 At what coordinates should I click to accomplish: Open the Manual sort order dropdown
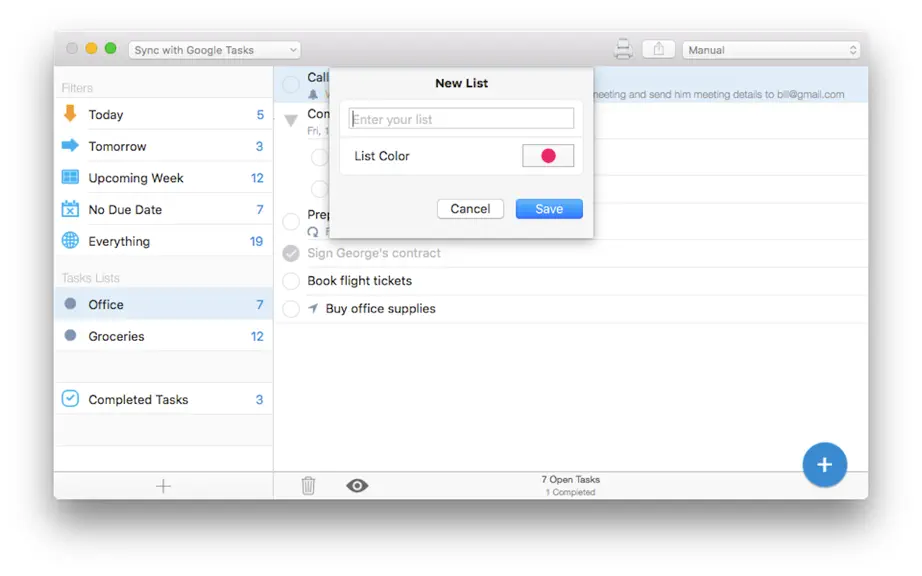[x=771, y=50]
